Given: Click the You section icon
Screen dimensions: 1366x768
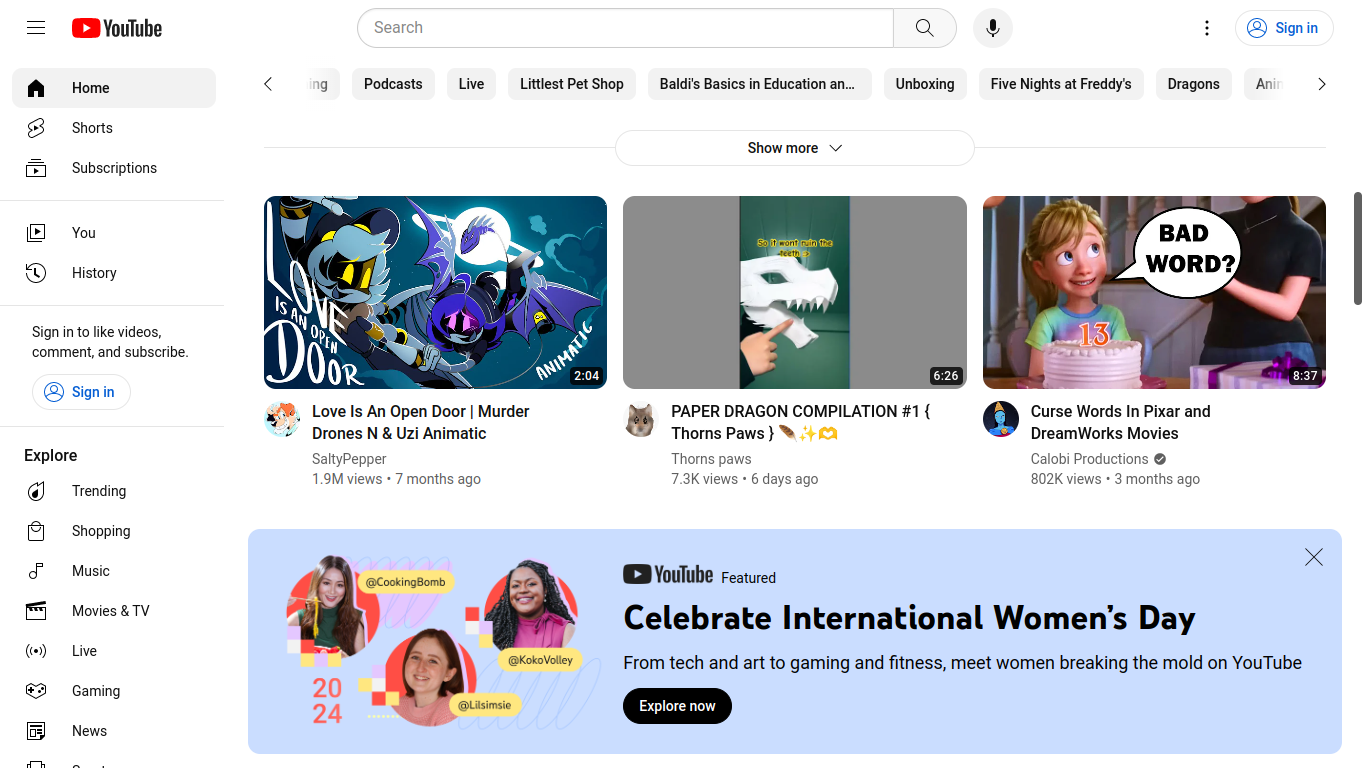Looking at the screenshot, I should coord(36,233).
